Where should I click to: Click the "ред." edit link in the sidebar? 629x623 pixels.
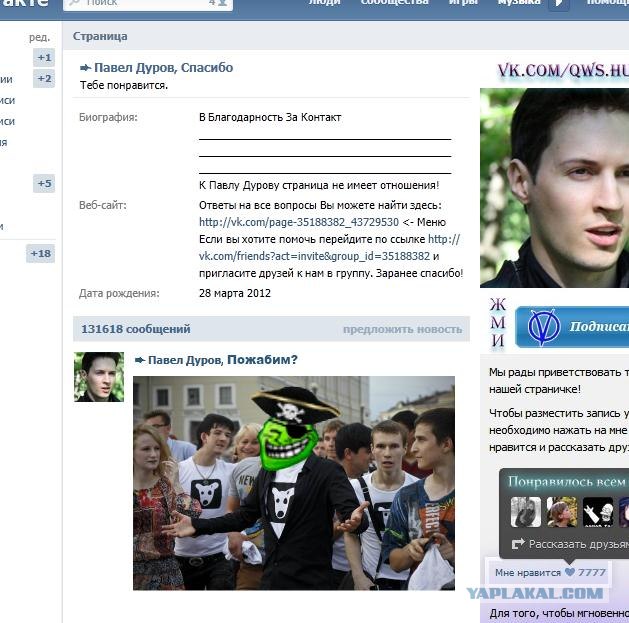point(39,37)
